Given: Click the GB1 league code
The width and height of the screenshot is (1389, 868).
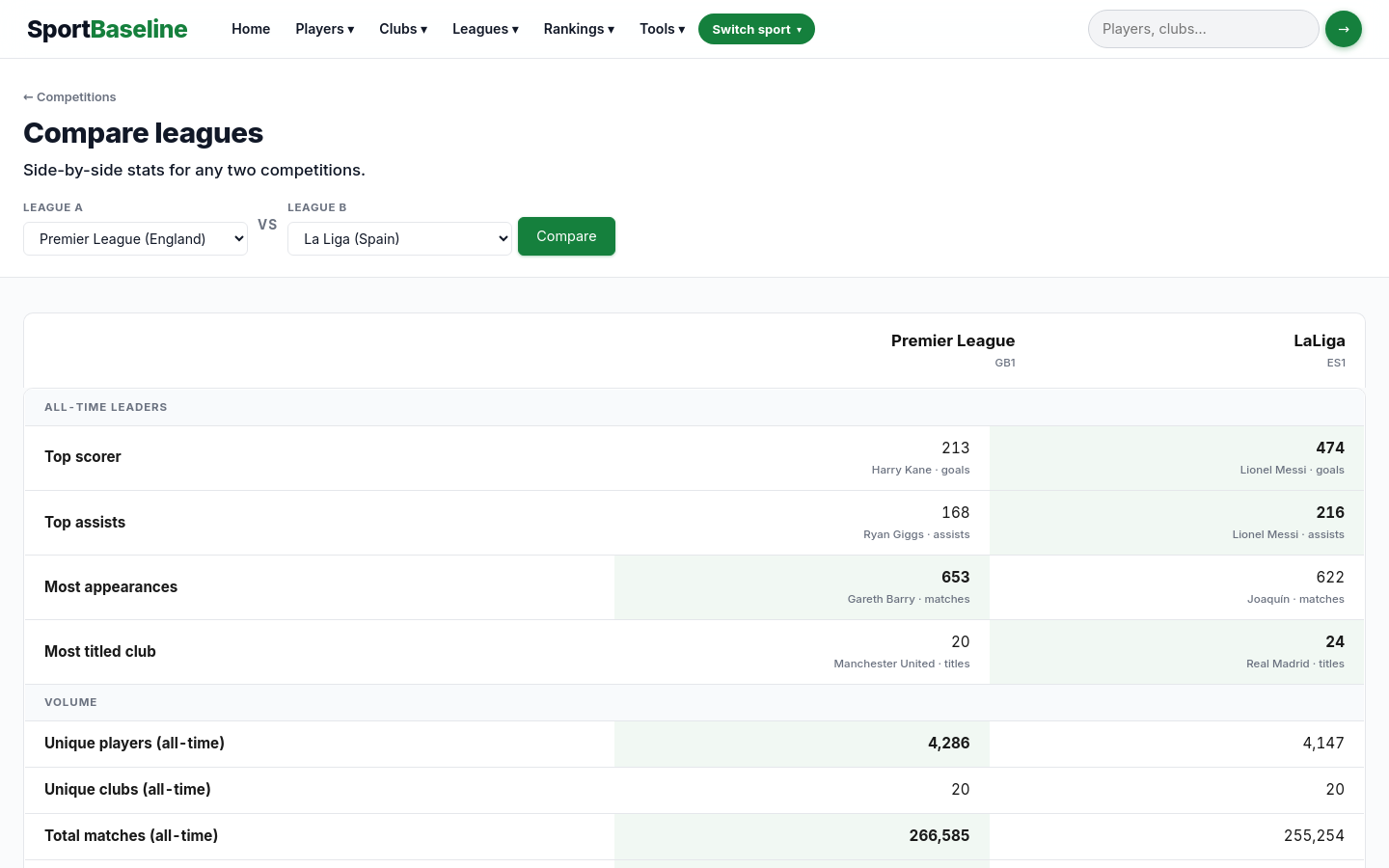Looking at the screenshot, I should pyautogui.click(x=1005, y=363).
